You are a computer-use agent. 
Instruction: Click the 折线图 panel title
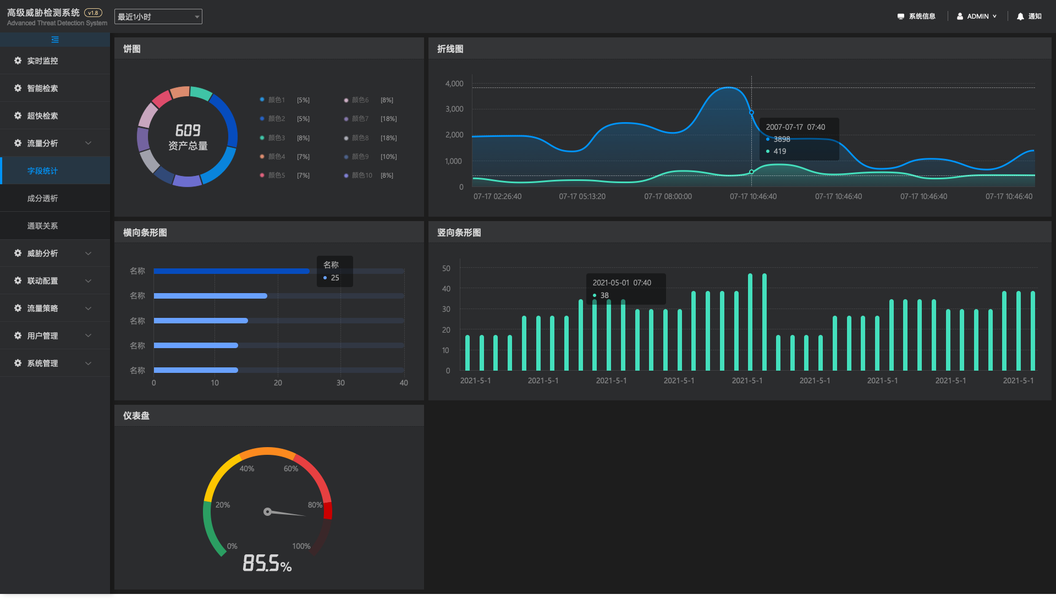450,48
